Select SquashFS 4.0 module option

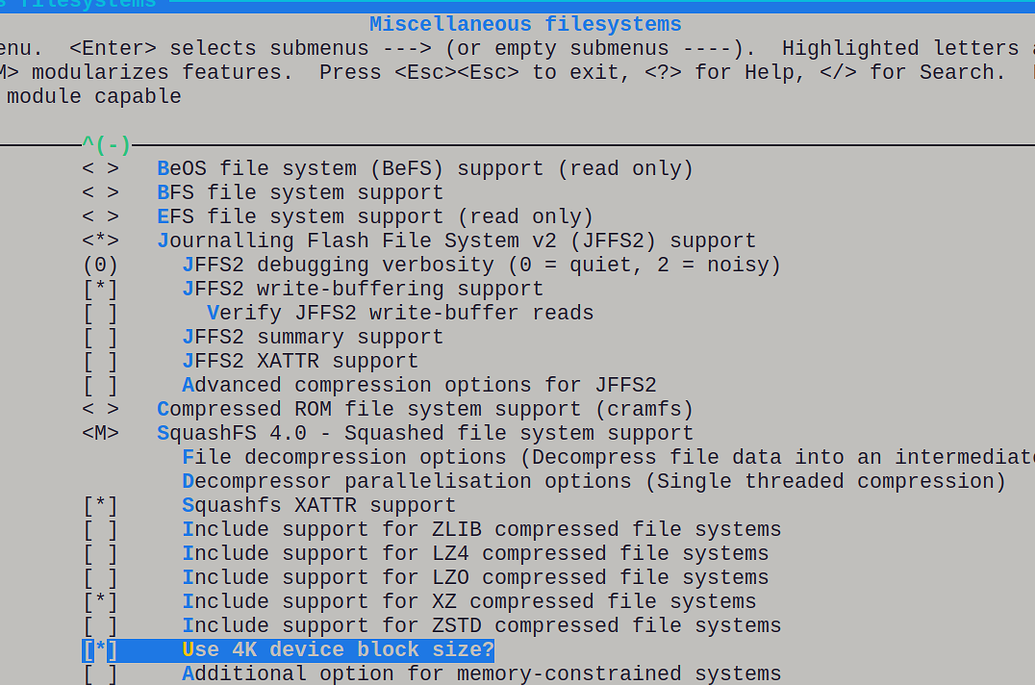pyautogui.click(x=100, y=433)
